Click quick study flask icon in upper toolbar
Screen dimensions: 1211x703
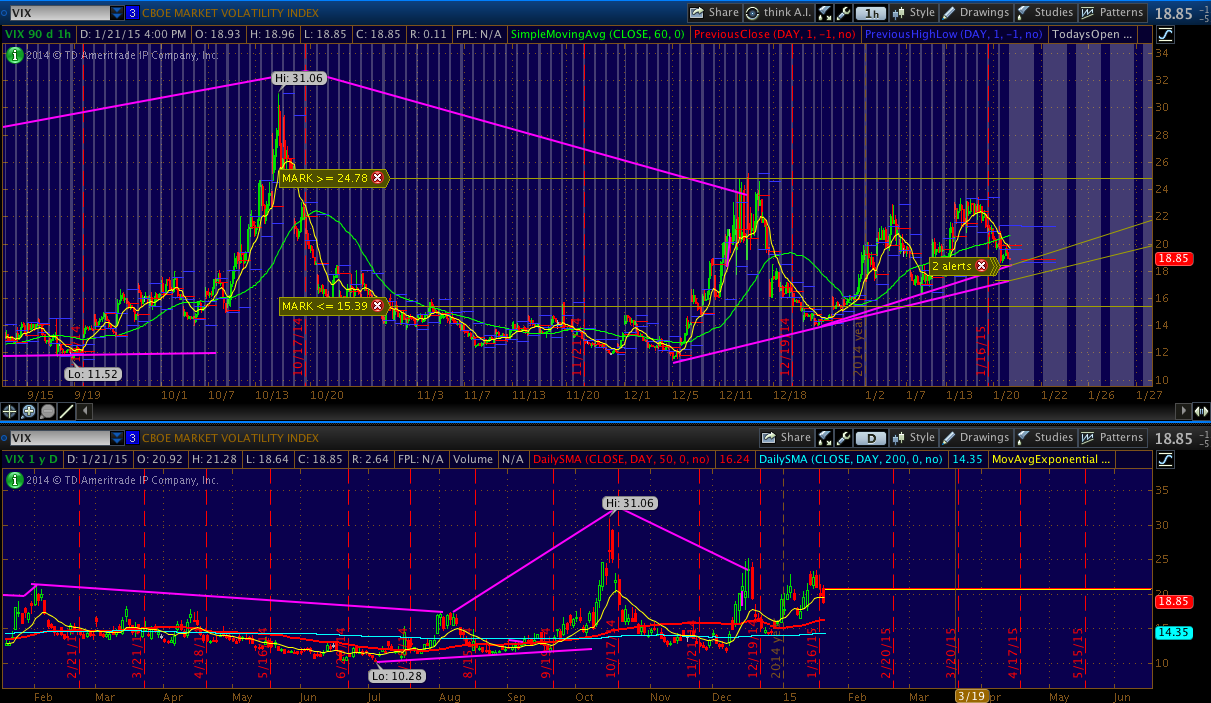click(x=825, y=13)
